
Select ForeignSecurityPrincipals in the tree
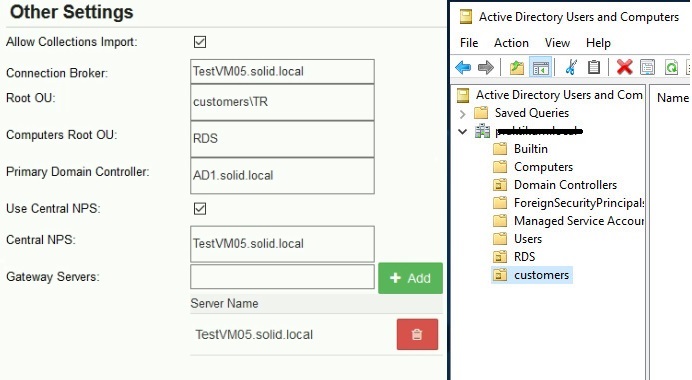point(579,203)
